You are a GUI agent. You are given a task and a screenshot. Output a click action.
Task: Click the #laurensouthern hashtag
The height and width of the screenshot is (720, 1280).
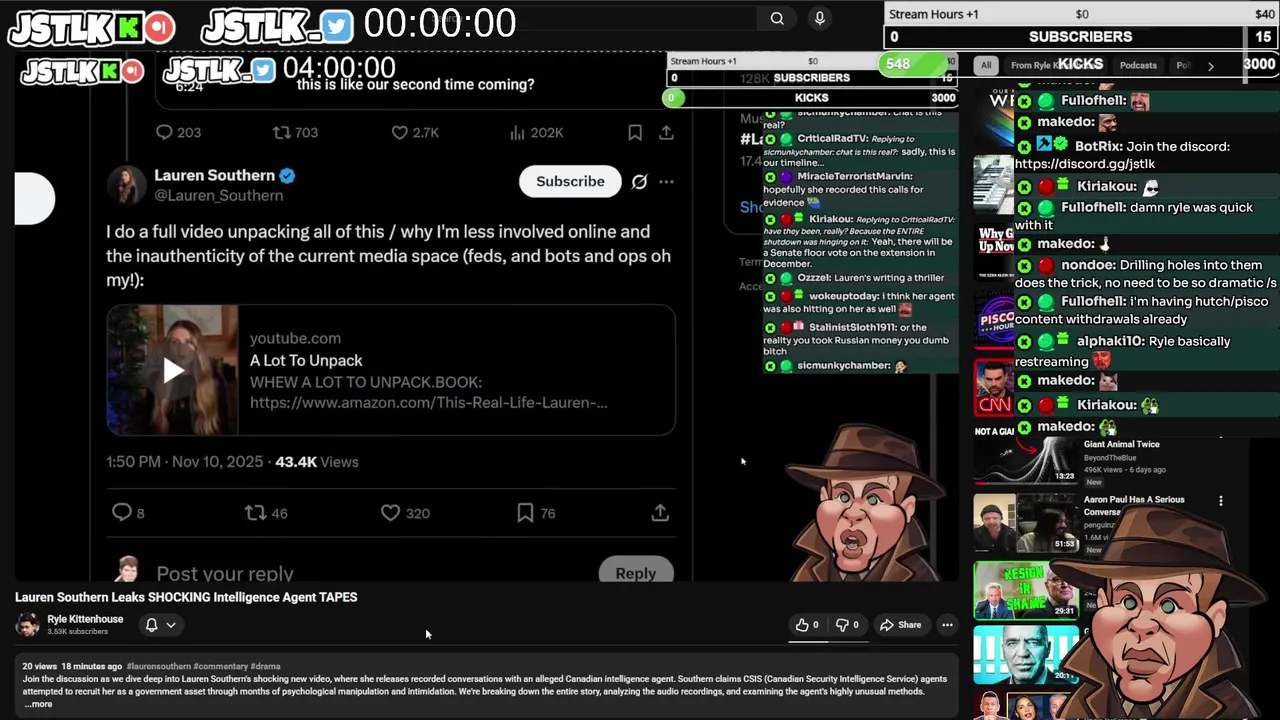point(158,666)
